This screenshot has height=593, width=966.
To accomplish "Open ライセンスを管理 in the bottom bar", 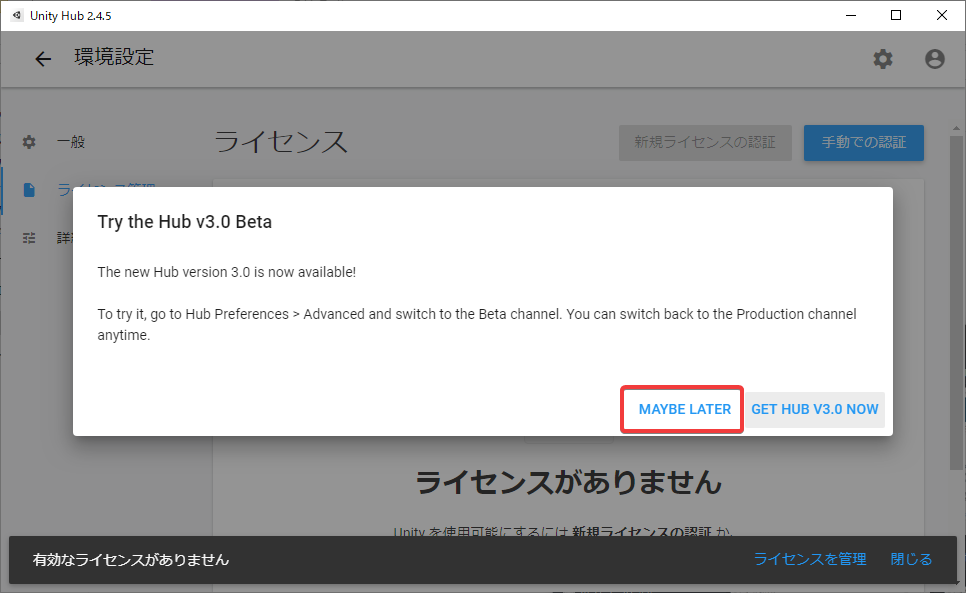I will pos(810,559).
